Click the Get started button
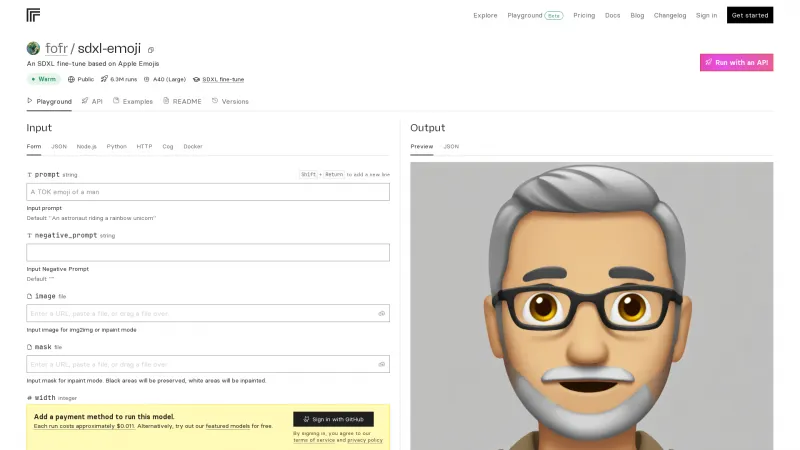The image size is (800, 450). 750,15
